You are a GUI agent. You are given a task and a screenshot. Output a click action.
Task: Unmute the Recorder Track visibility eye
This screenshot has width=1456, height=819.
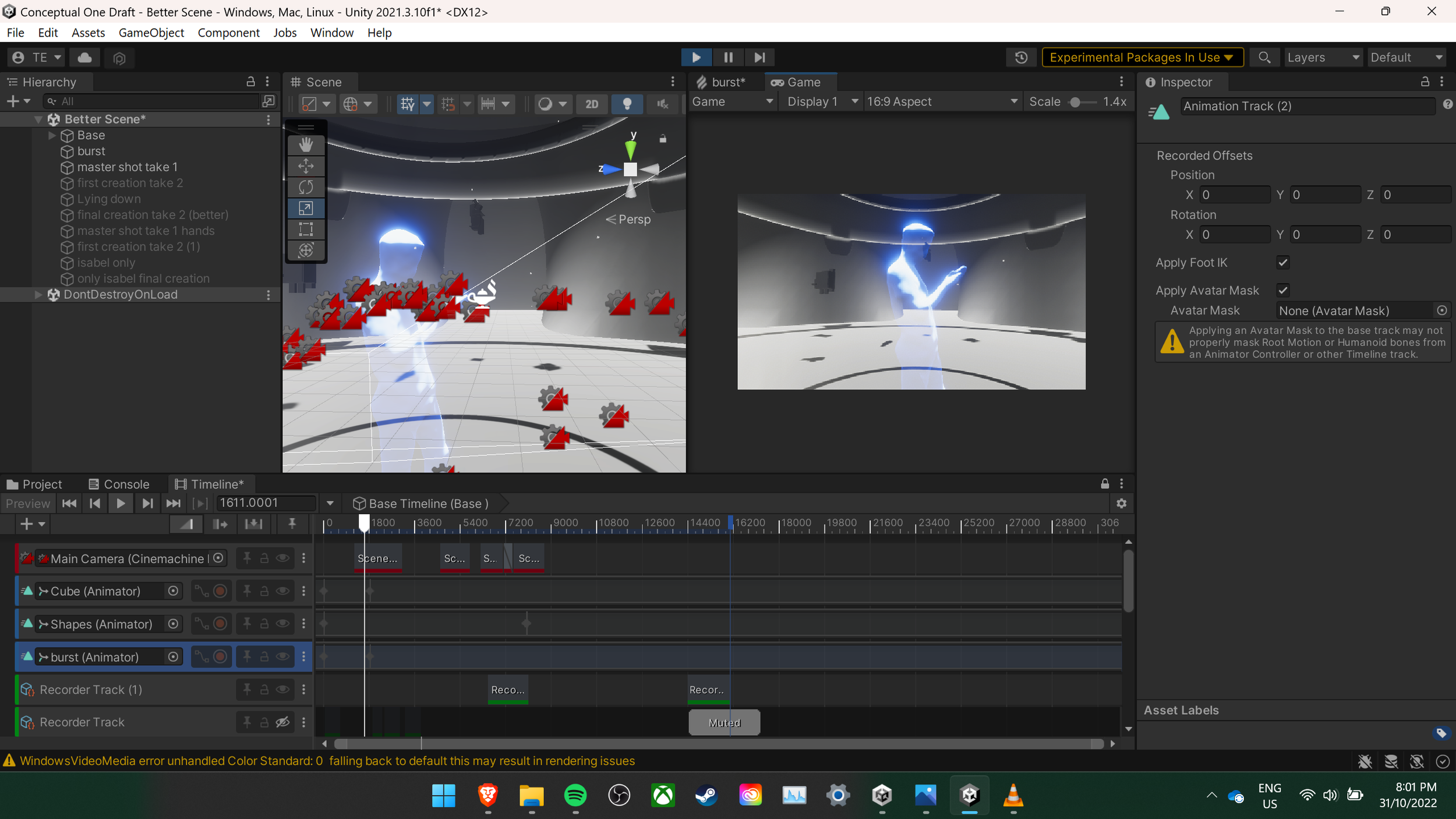282,722
